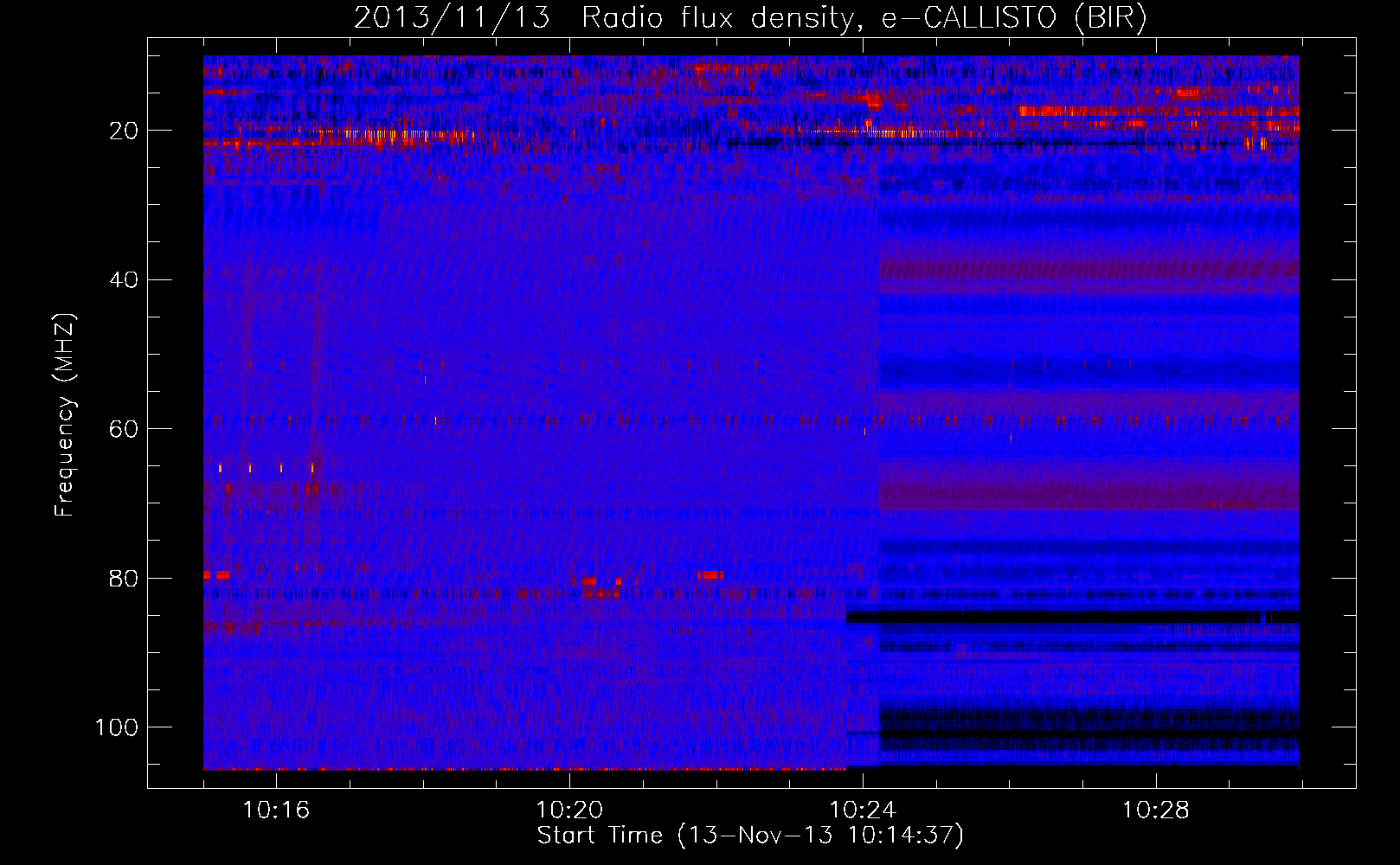The height and width of the screenshot is (865, 1400).
Task: Click the plot title 'Radio flux density, e-CALLISTO (BIR)'
Action: [864, 18]
